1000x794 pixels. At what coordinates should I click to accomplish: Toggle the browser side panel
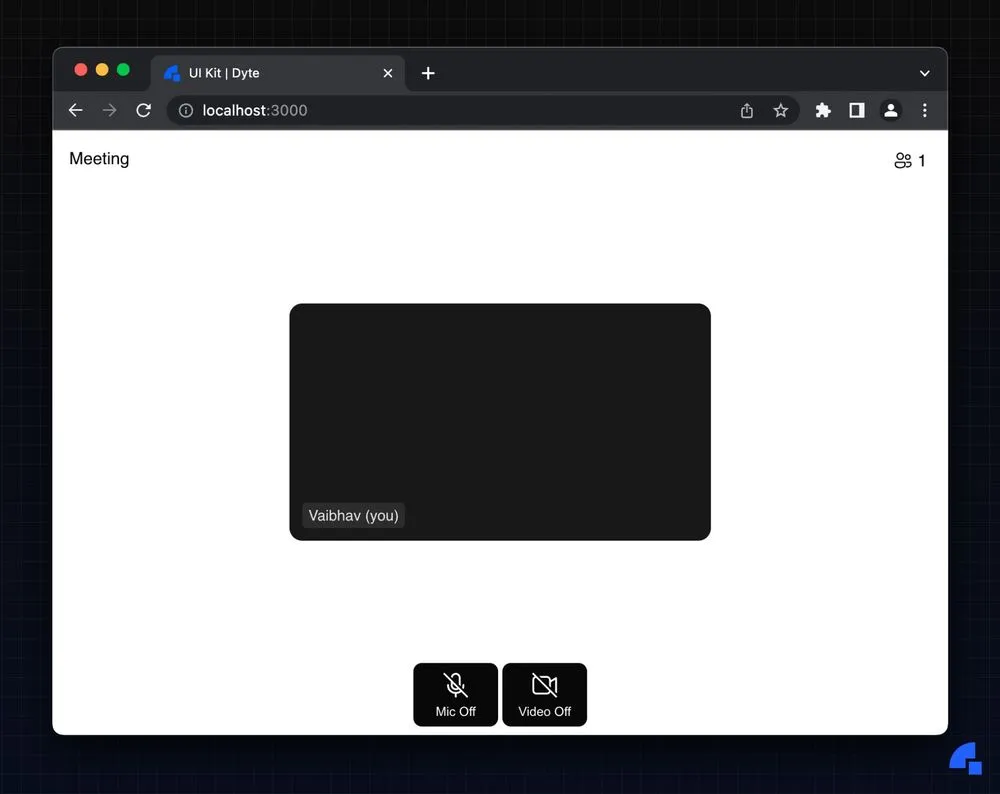tap(857, 110)
